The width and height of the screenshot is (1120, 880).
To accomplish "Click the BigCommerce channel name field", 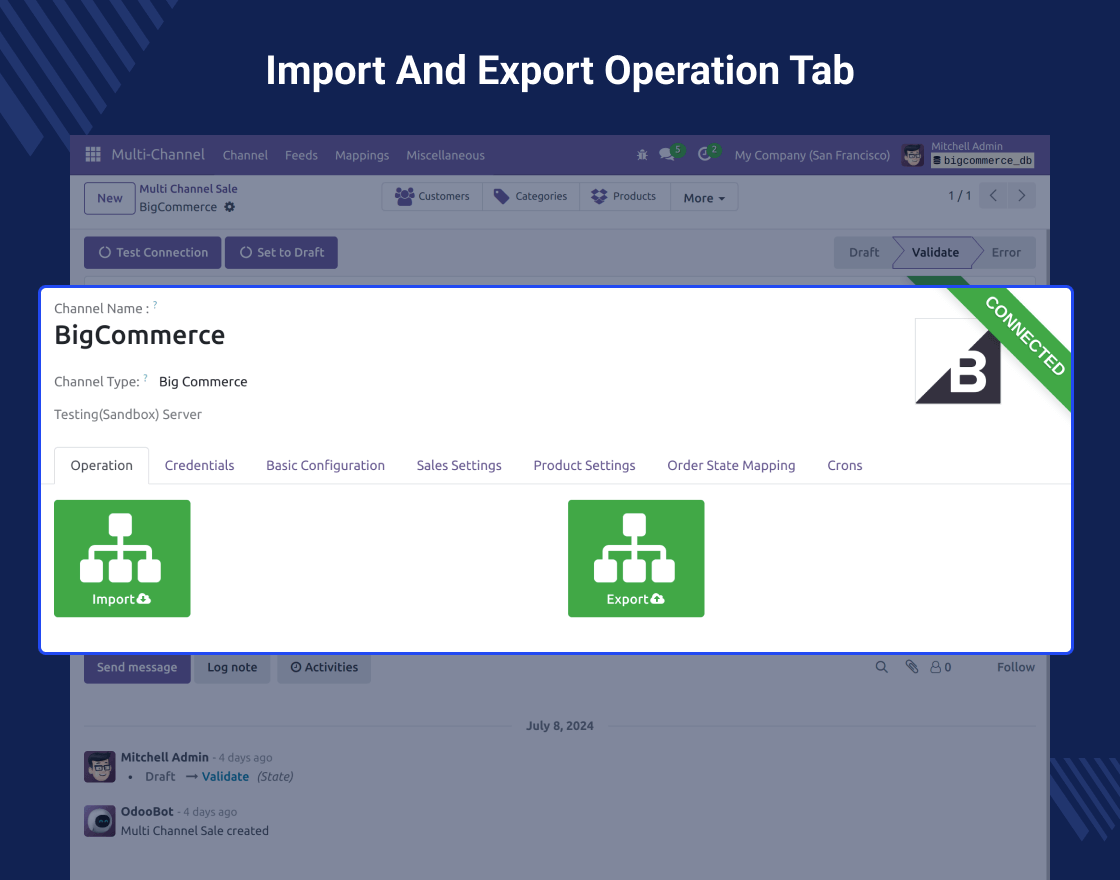I will point(140,335).
